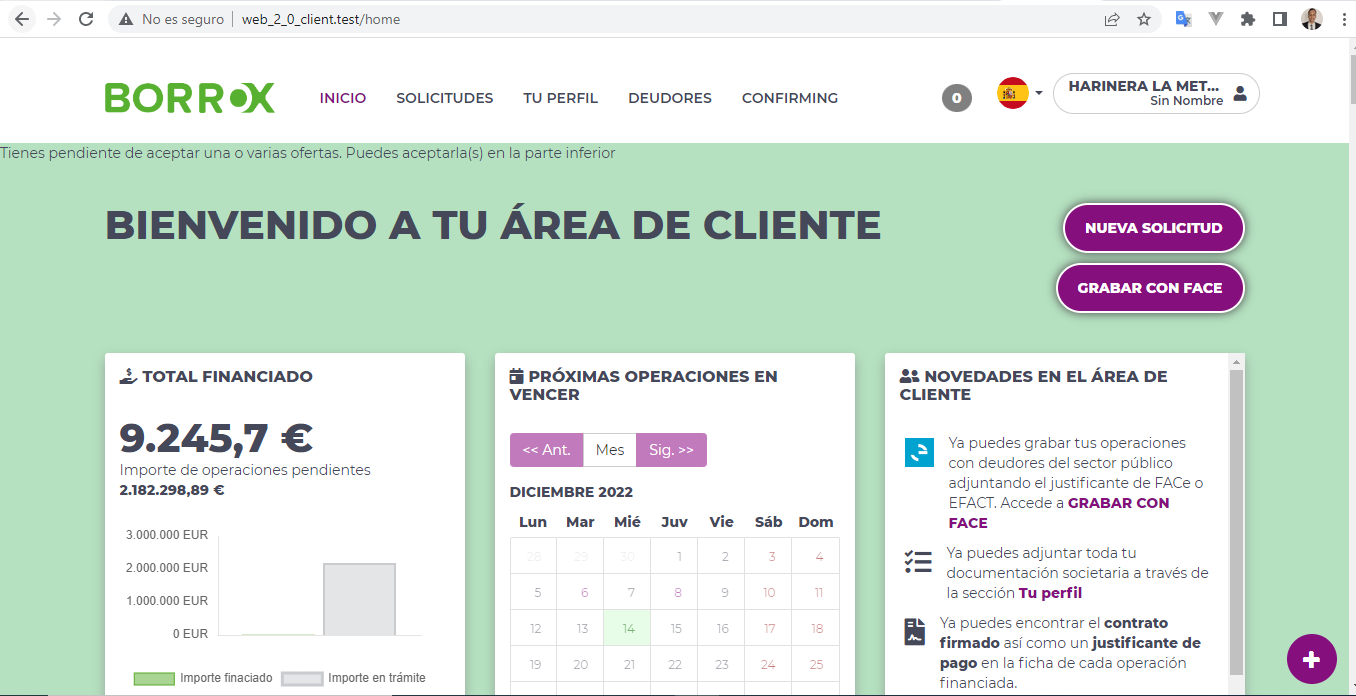Click the BORROX logo
Viewport: 1356px width, 696px height.
[x=189, y=96]
